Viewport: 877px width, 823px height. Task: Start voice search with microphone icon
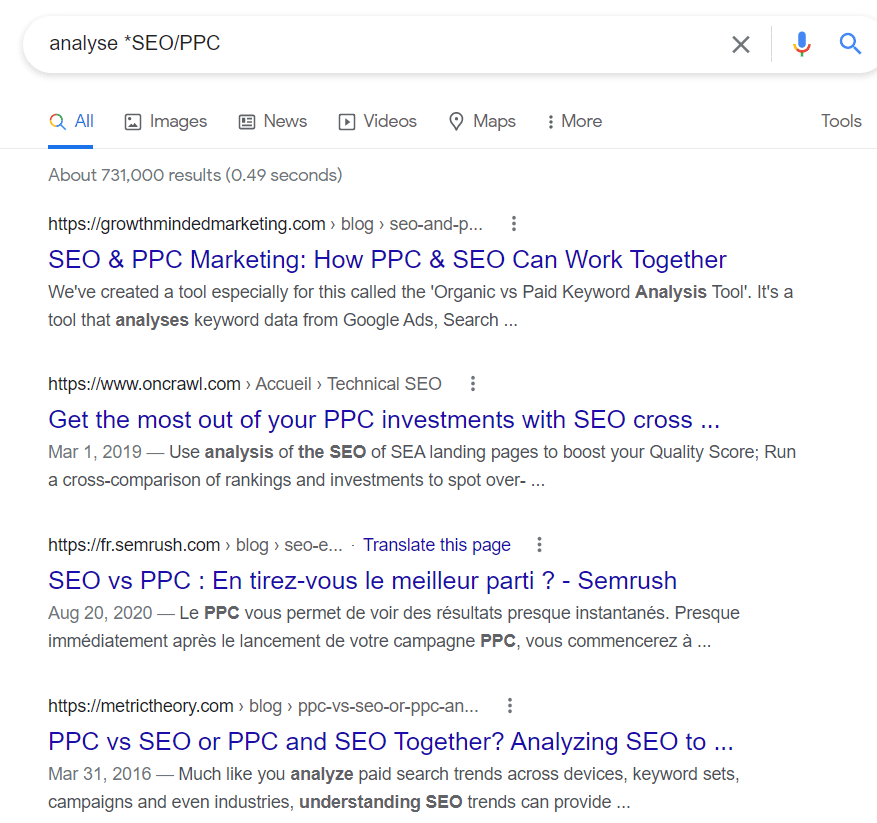pos(801,44)
